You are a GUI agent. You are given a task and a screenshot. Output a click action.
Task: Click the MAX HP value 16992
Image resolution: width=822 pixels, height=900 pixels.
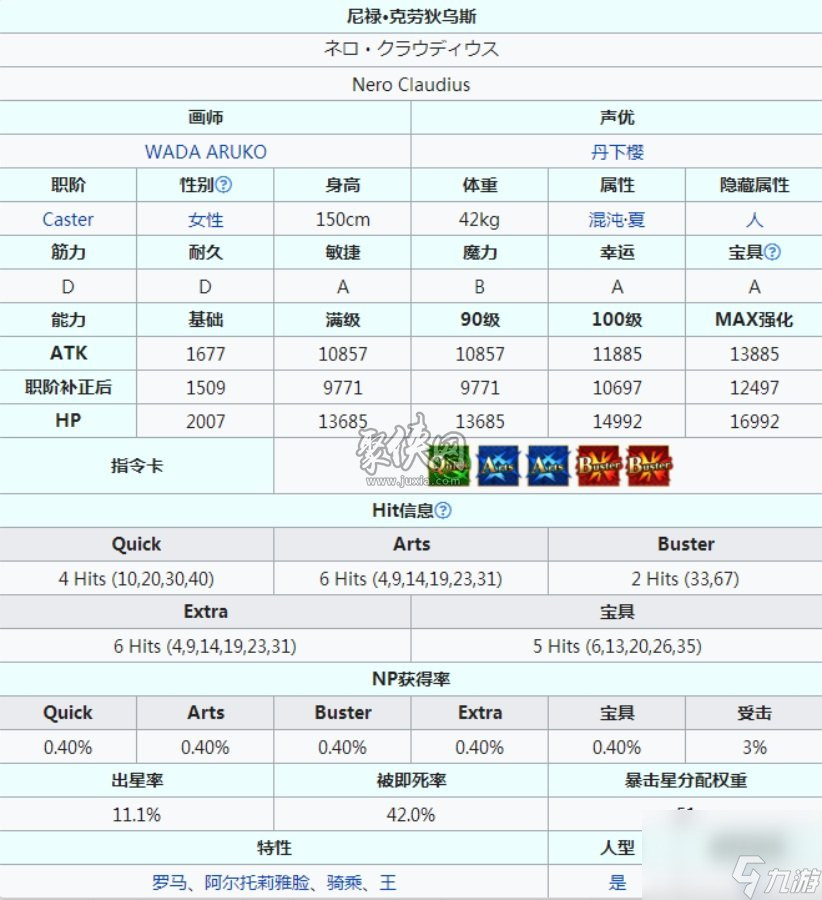coord(754,422)
